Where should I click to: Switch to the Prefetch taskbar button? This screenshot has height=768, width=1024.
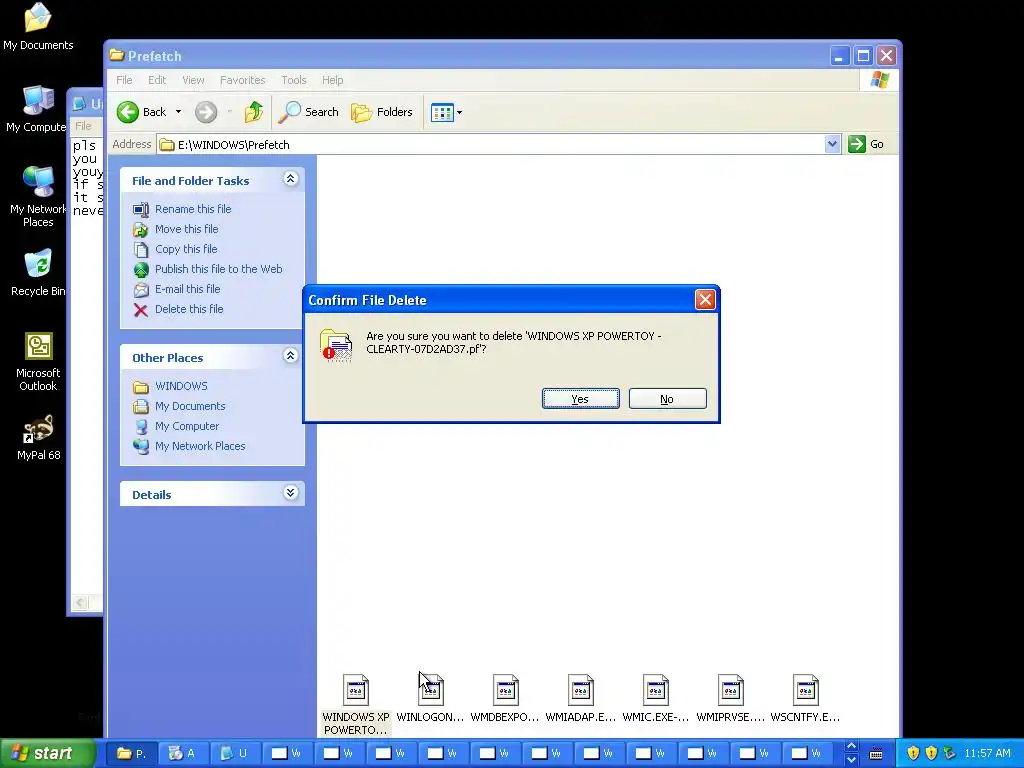pos(131,754)
